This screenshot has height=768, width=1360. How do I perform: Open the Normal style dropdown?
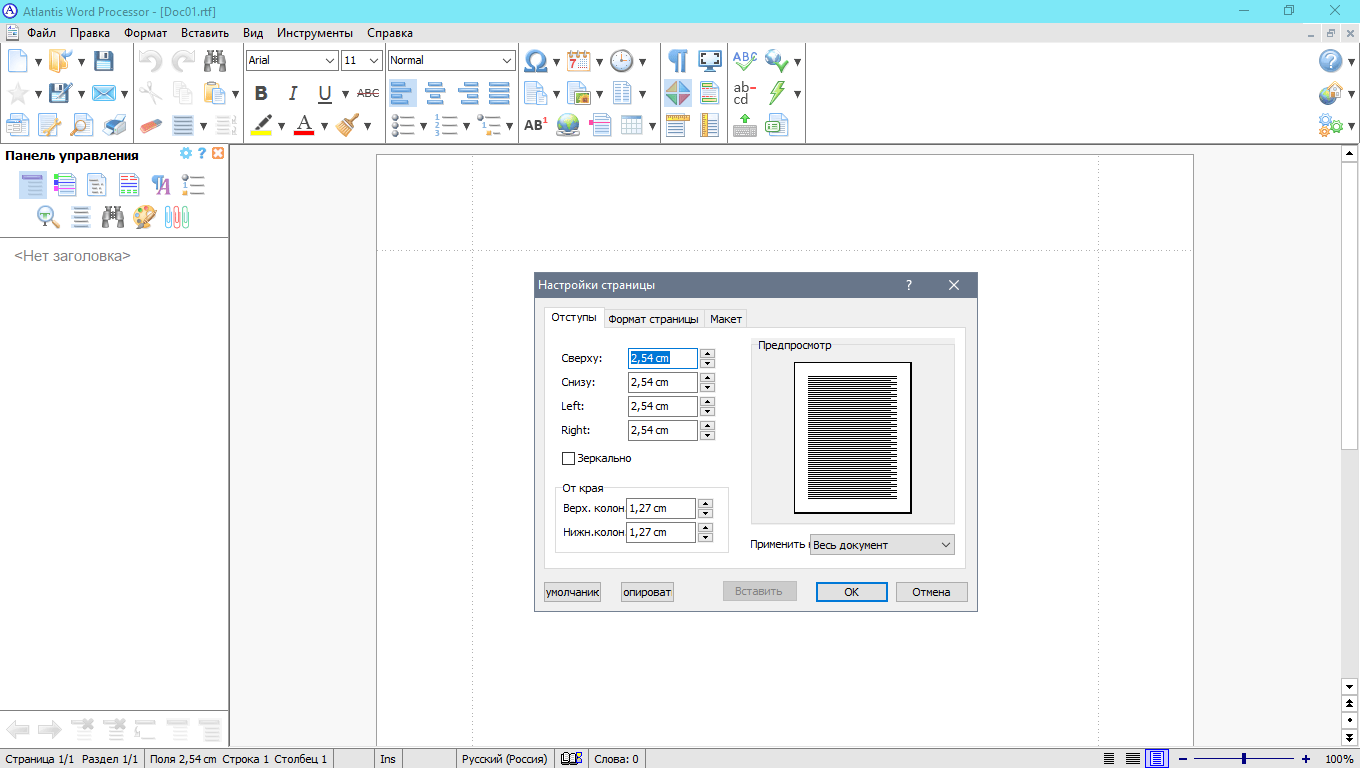click(507, 60)
